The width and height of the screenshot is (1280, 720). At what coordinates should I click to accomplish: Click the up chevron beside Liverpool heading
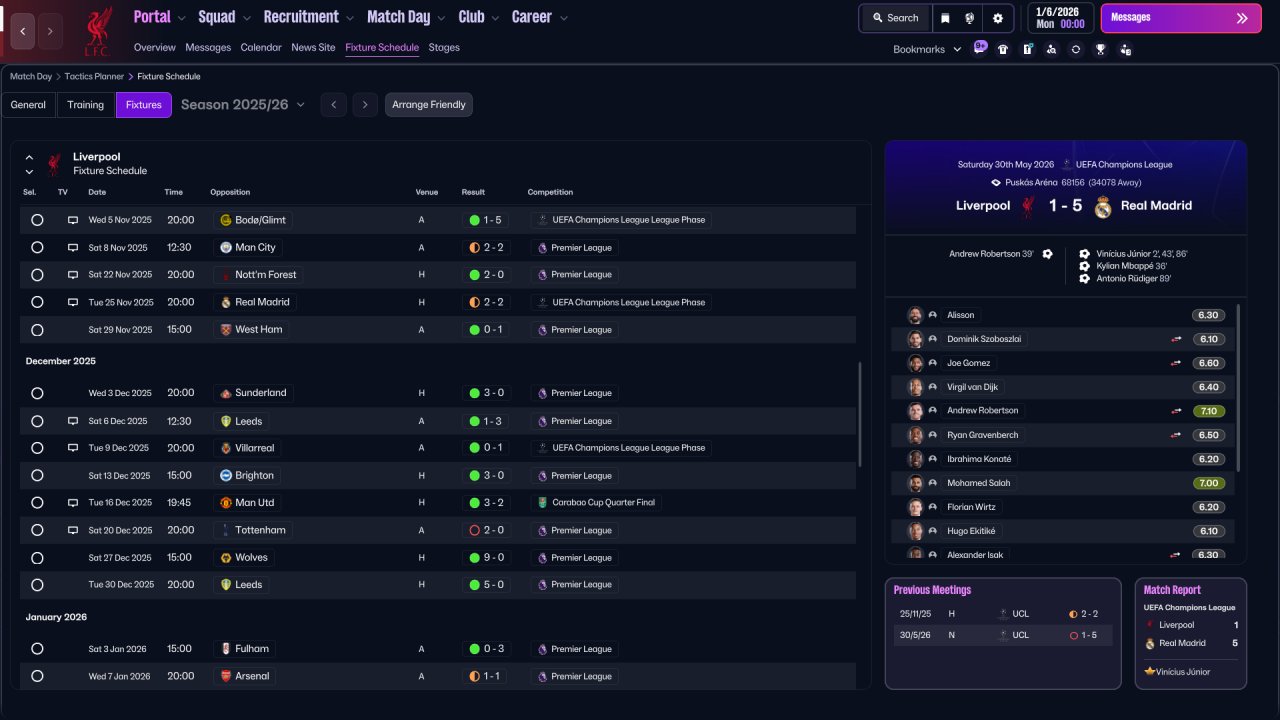[29, 158]
